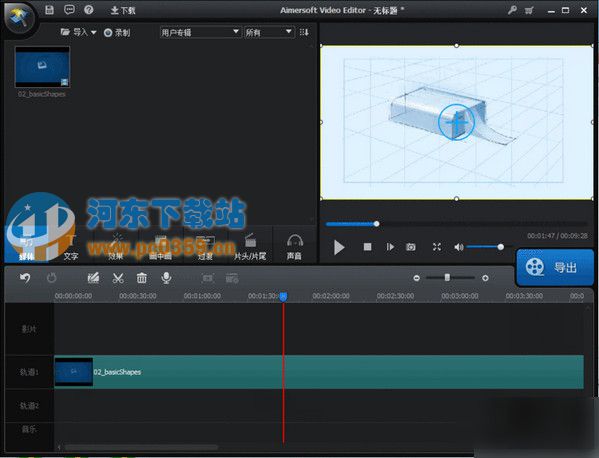The image size is (599, 458).
Task: Click the greyed crop tool icon
Action: (207, 278)
